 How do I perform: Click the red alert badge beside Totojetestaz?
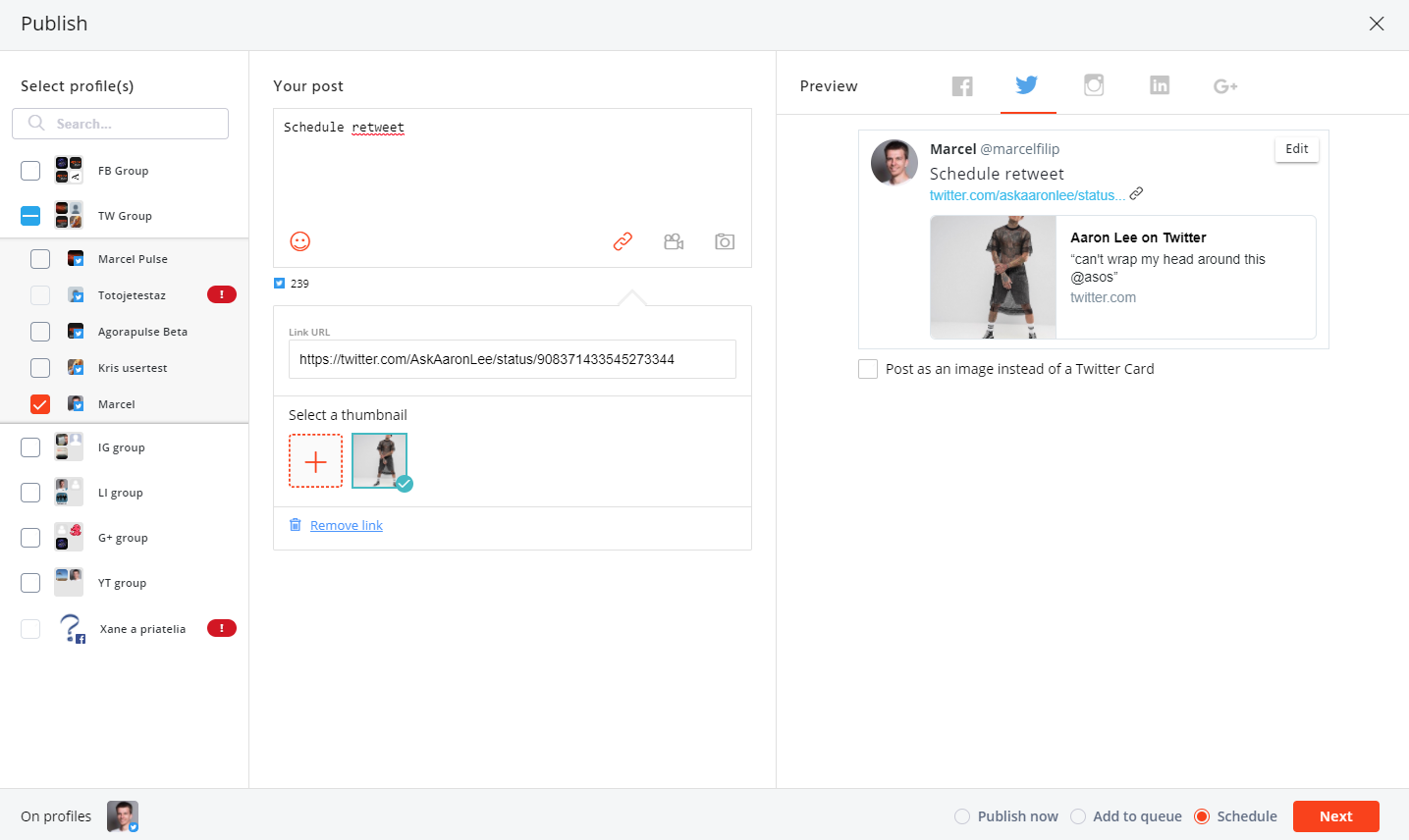point(222,294)
